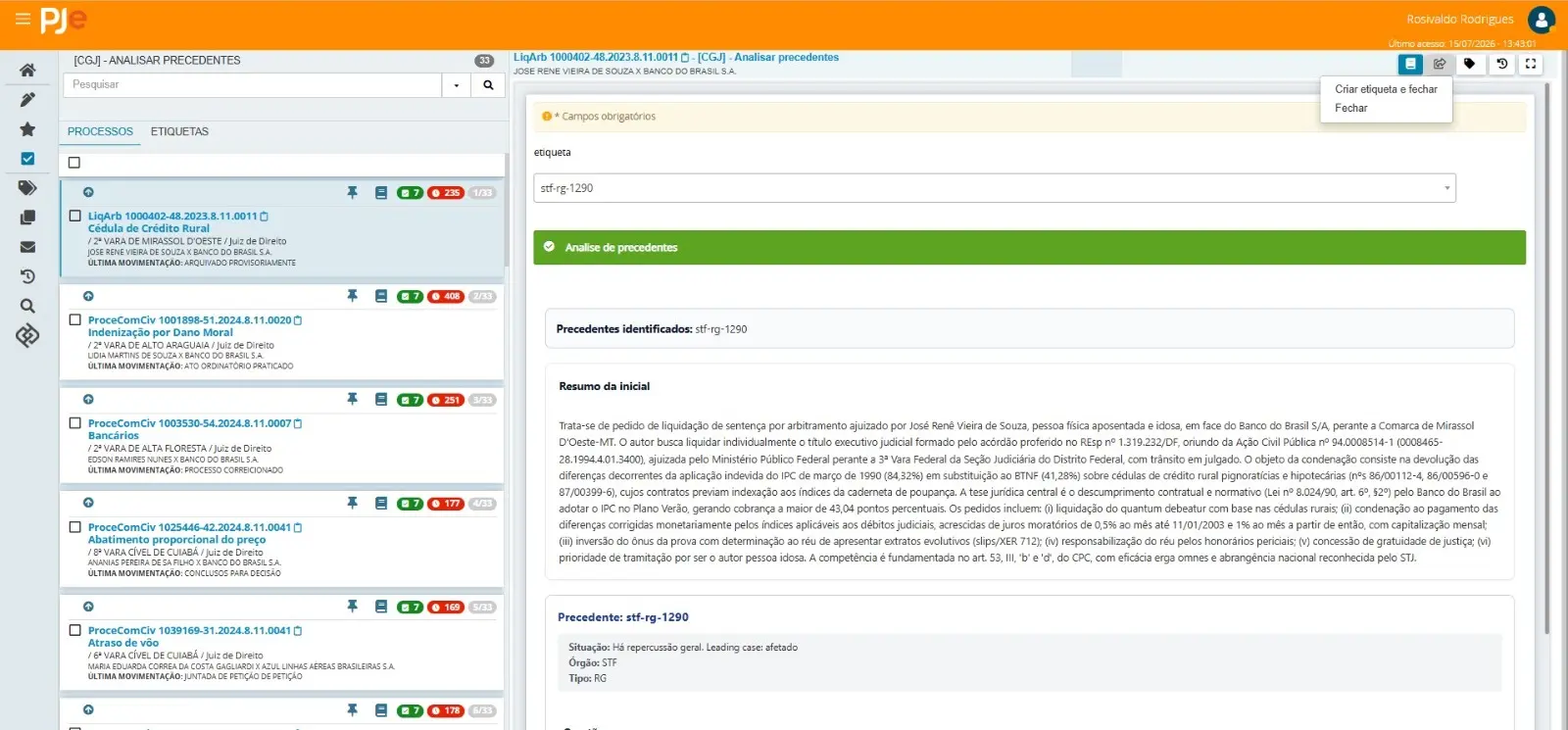Click 'Indenização por Dano Moral' subject text
Screen dimensions: 1568x730
161,332
